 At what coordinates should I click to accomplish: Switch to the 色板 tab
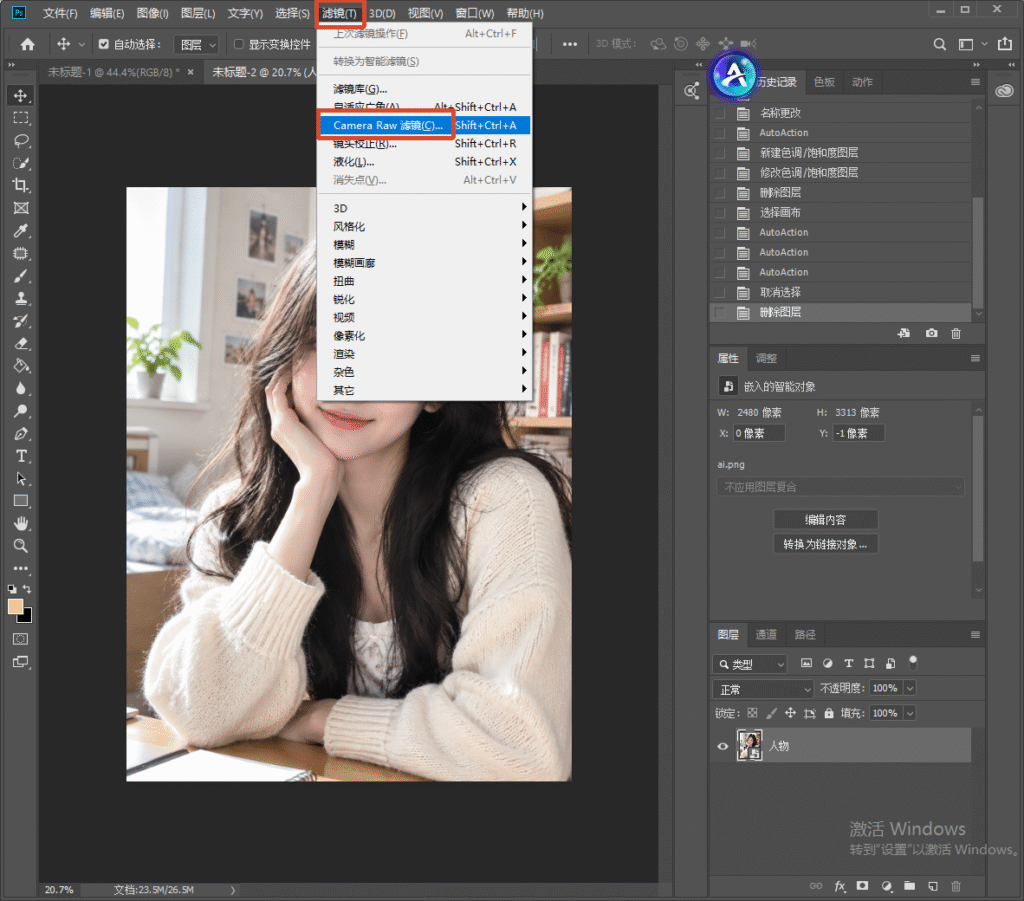(824, 82)
